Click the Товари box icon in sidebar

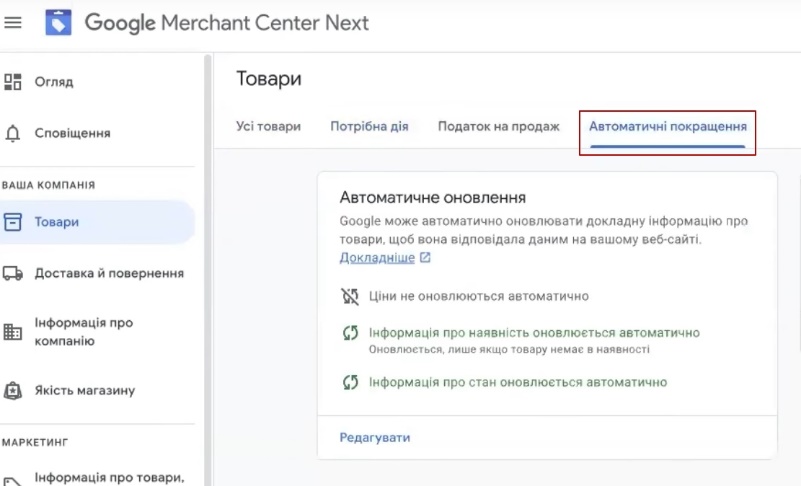pos(13,222)
